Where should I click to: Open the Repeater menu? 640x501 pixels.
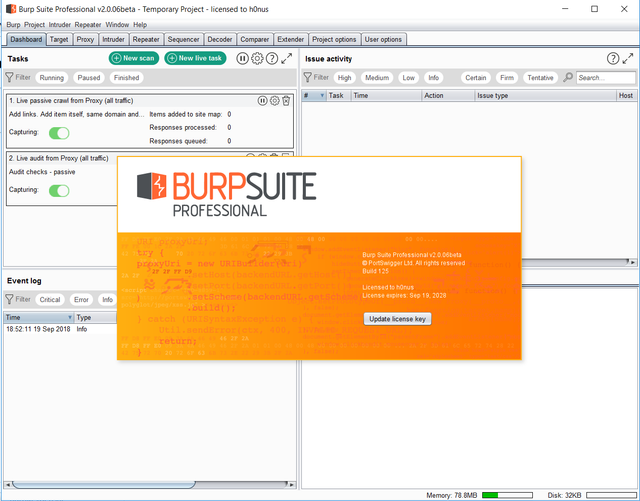click(88, 24)
